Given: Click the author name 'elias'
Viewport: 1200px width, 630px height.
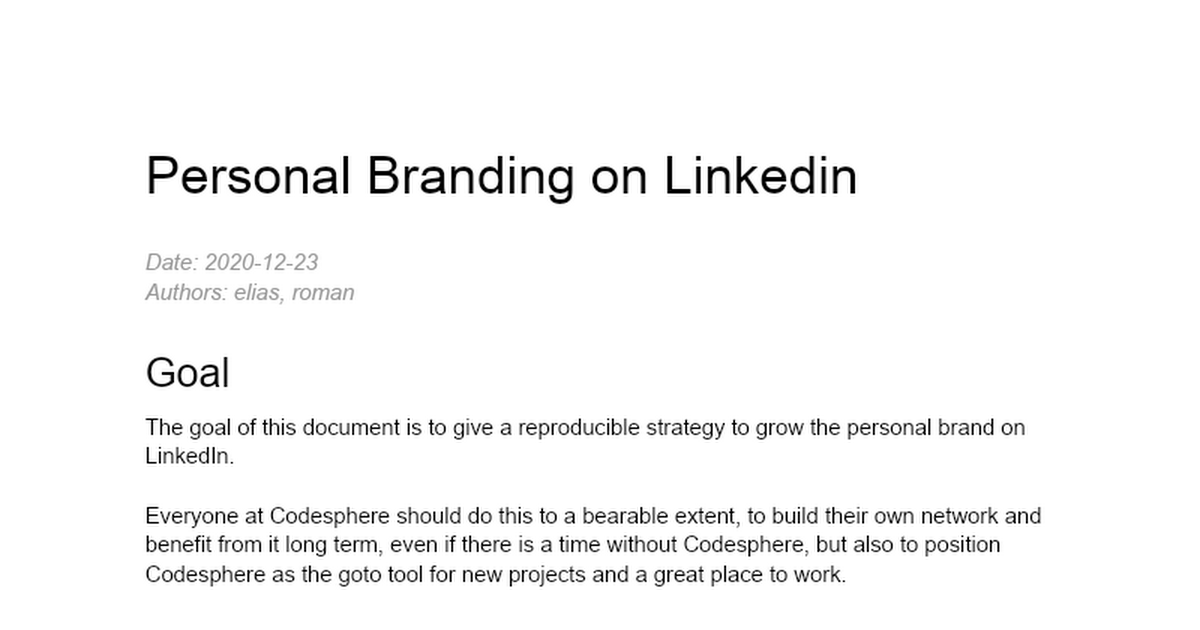Looking at the screenshot, I should coord(258,293).
